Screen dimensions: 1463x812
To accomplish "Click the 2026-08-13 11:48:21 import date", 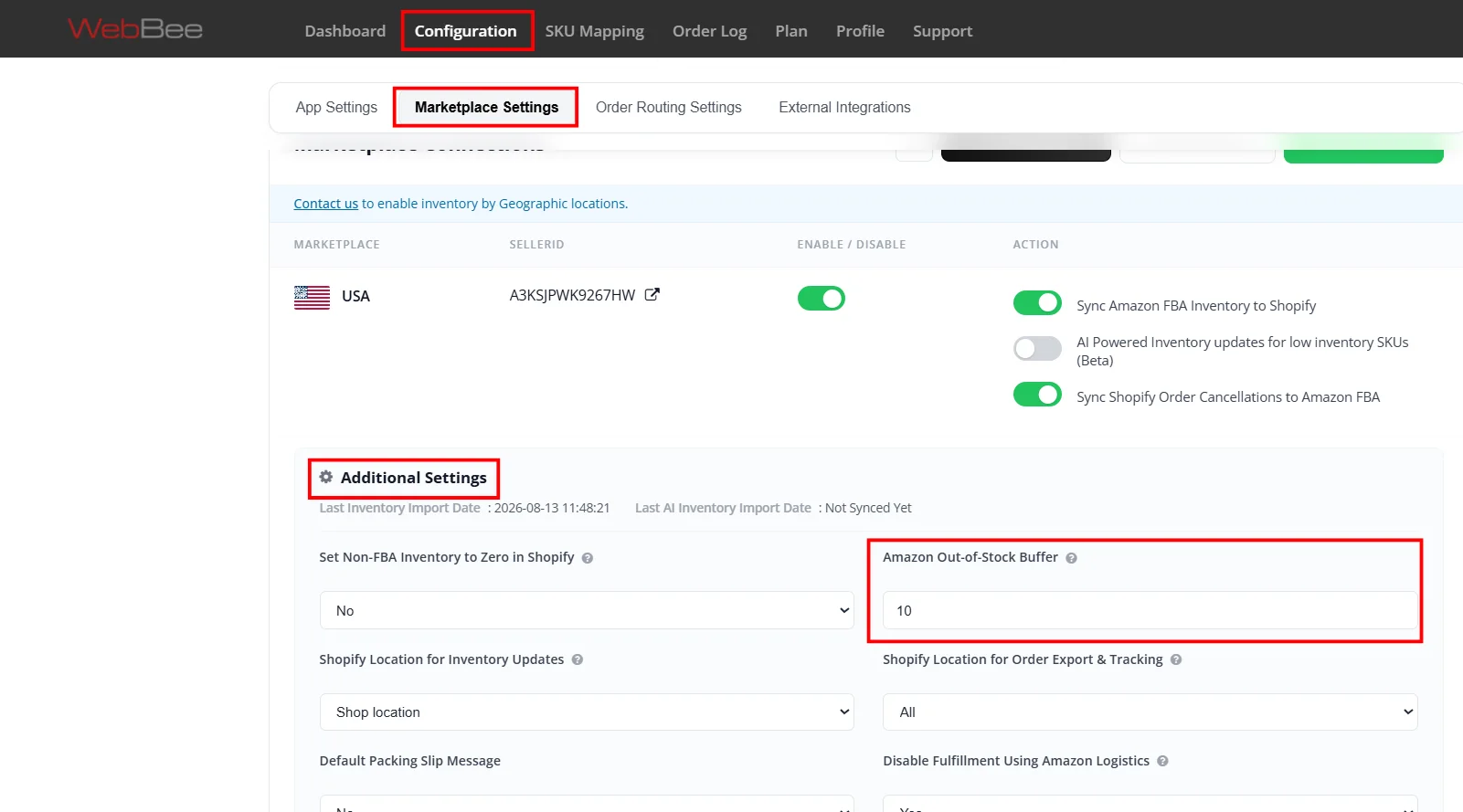I will point(552,508).
